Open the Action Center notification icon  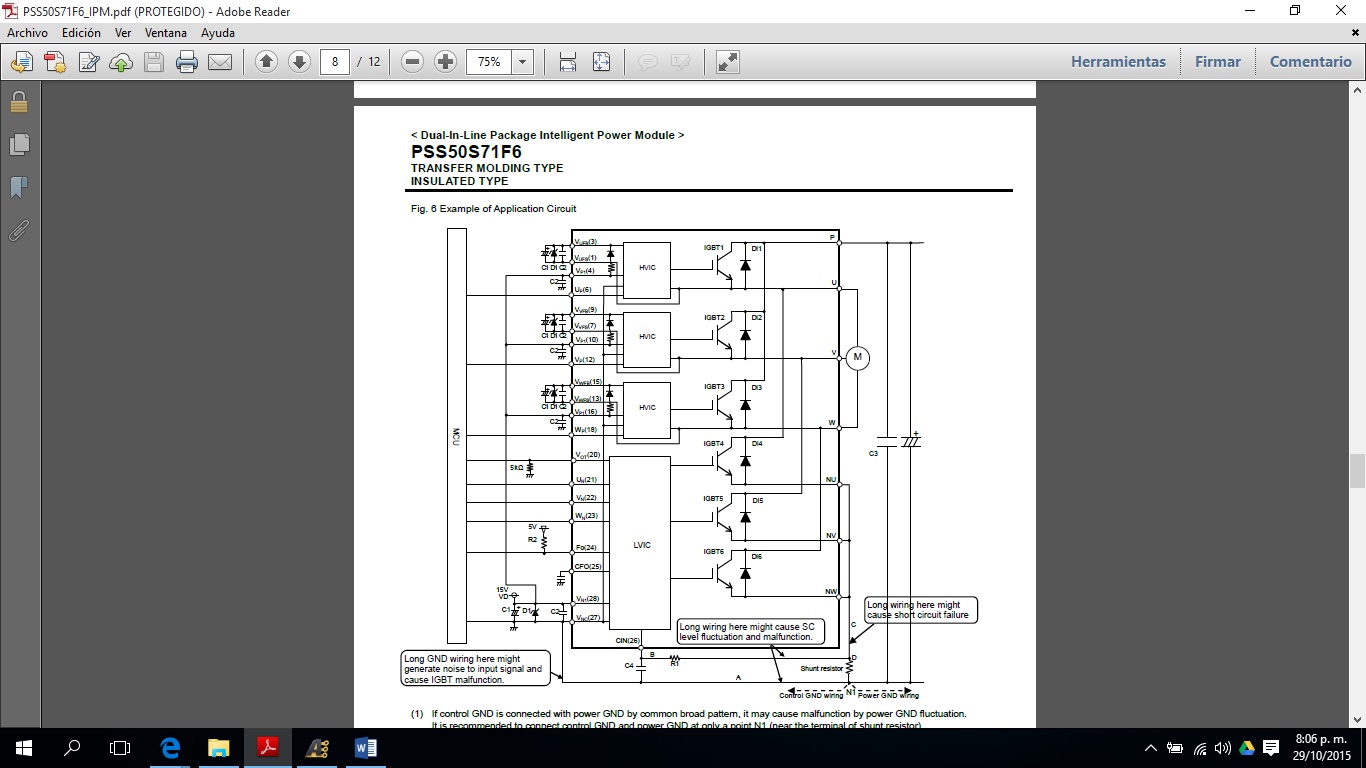[1271, 748]
